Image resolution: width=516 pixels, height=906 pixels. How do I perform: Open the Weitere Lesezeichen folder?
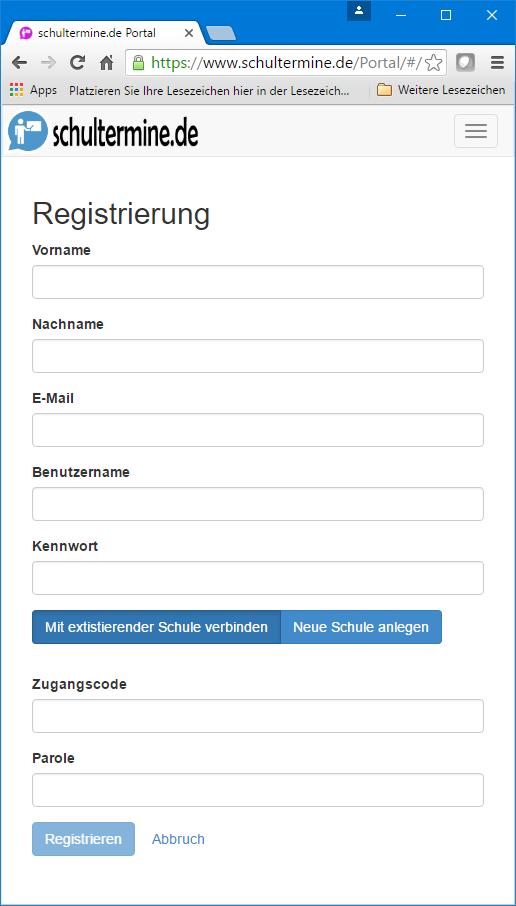441,90
